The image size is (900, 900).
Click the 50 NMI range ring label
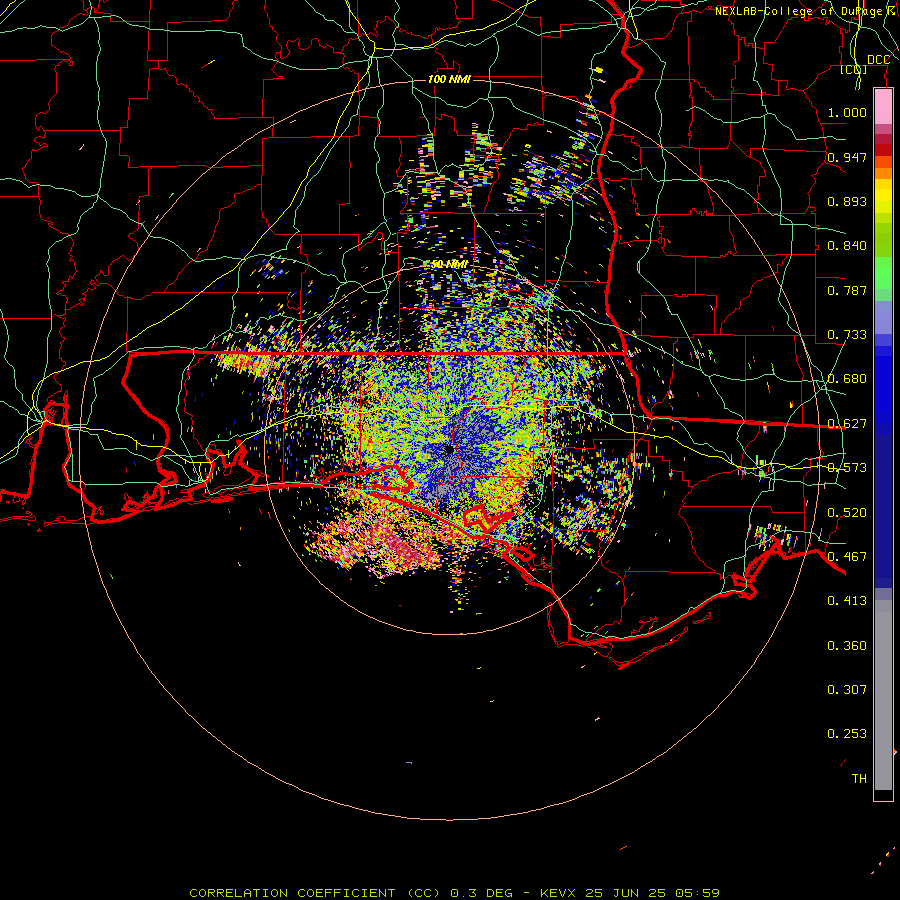click(449, 264)
